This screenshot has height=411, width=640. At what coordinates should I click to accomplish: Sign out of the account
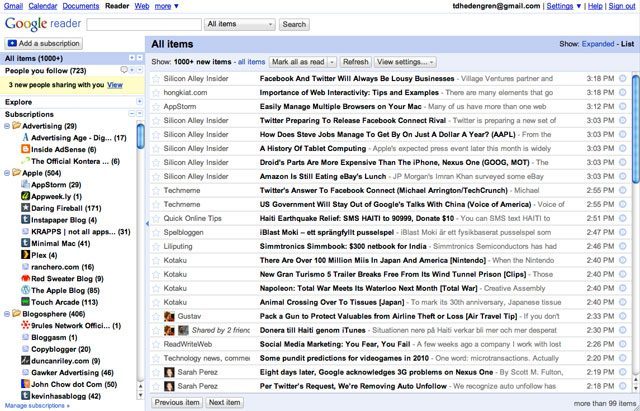click(622, 6)
